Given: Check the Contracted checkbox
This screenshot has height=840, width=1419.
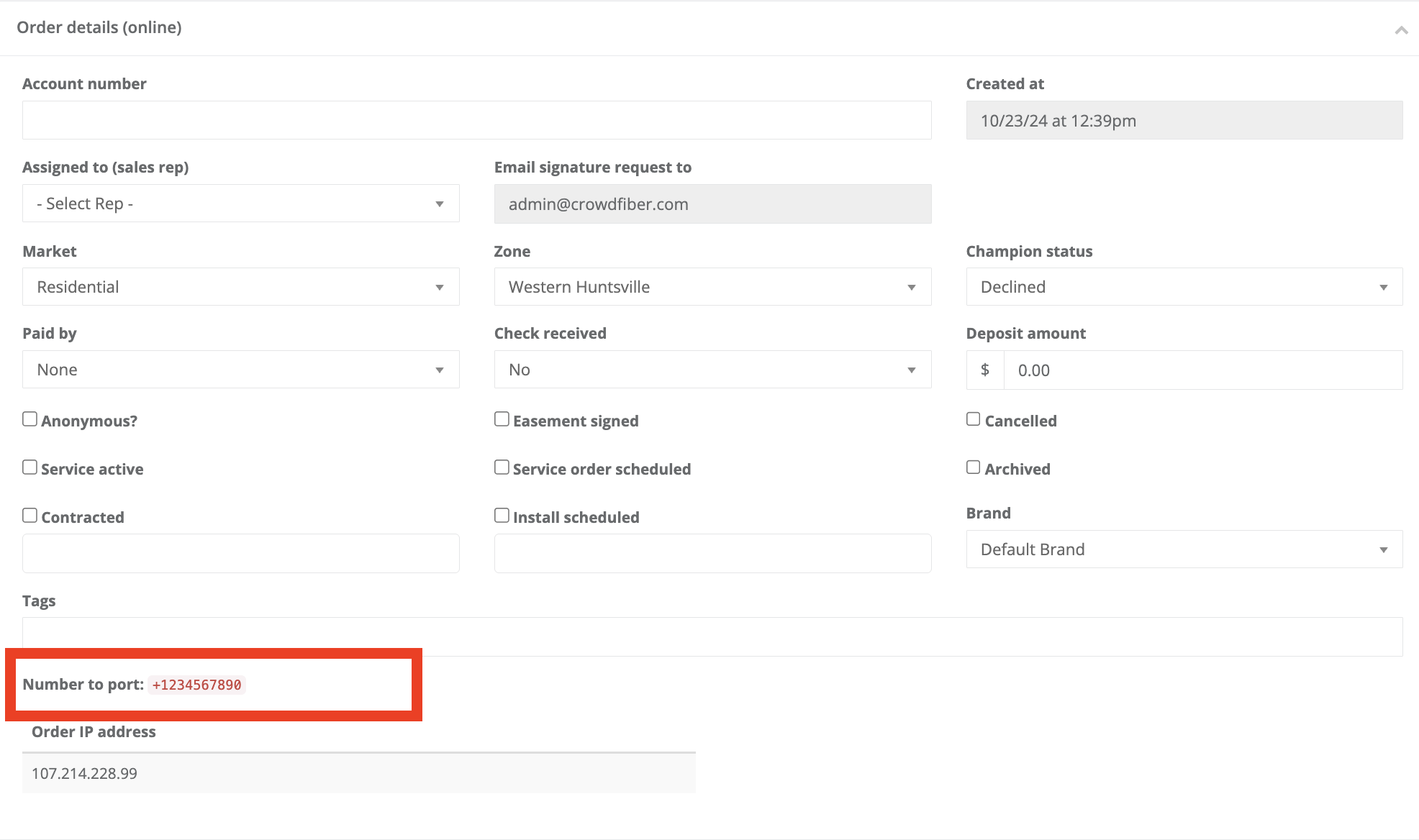Looking at the screenshot, I should click(x=30, y=516).
